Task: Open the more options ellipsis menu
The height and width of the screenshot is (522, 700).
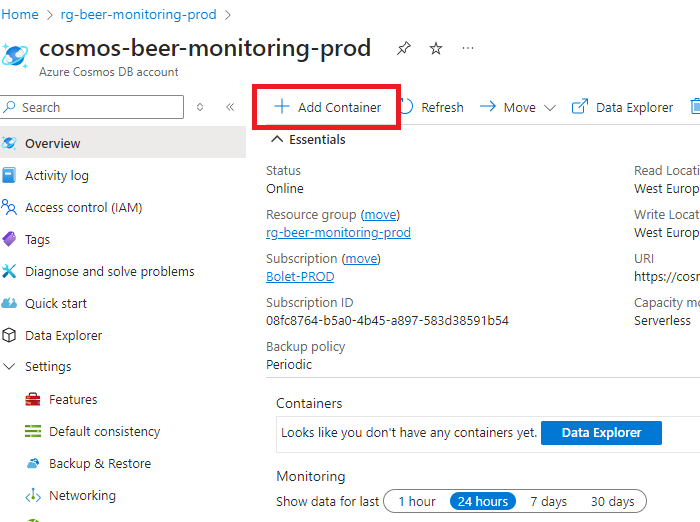Action: pos(468,48)
